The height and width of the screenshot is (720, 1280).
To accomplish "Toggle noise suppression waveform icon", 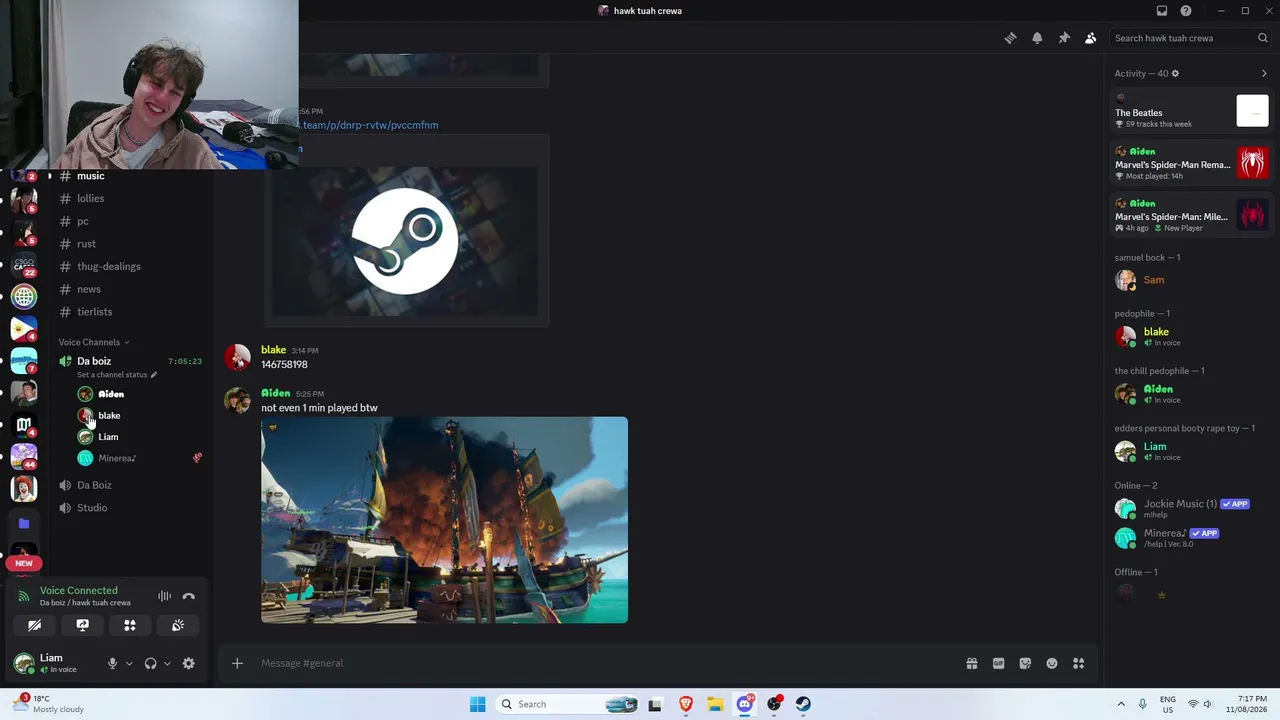I will 164,596.
